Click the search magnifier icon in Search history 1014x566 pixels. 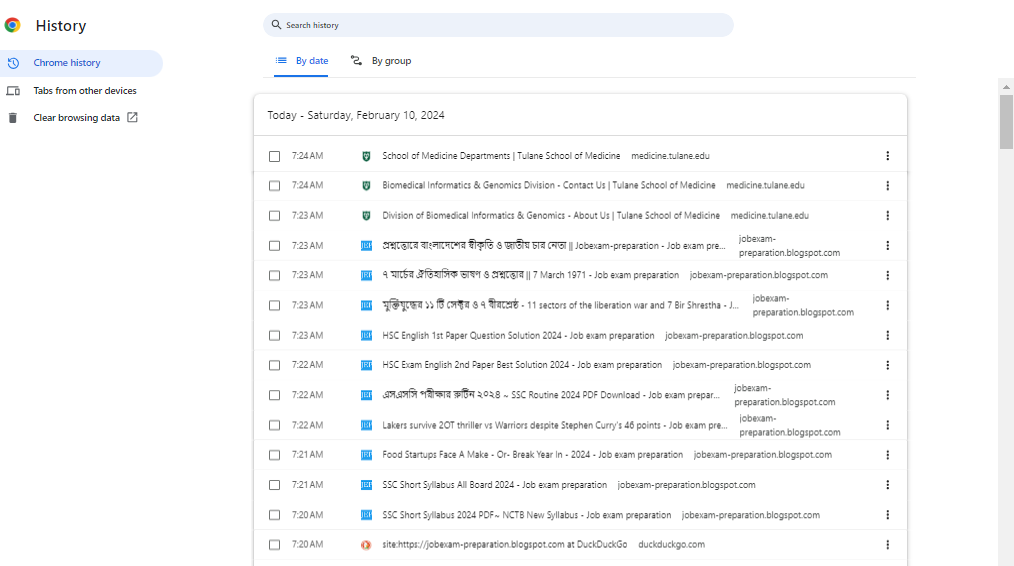click(x=276, y=25)
